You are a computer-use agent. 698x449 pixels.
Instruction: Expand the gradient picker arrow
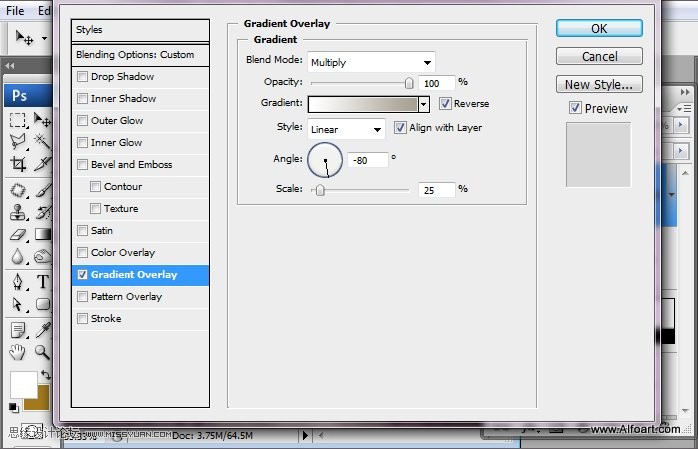click(x=424, y=104)
